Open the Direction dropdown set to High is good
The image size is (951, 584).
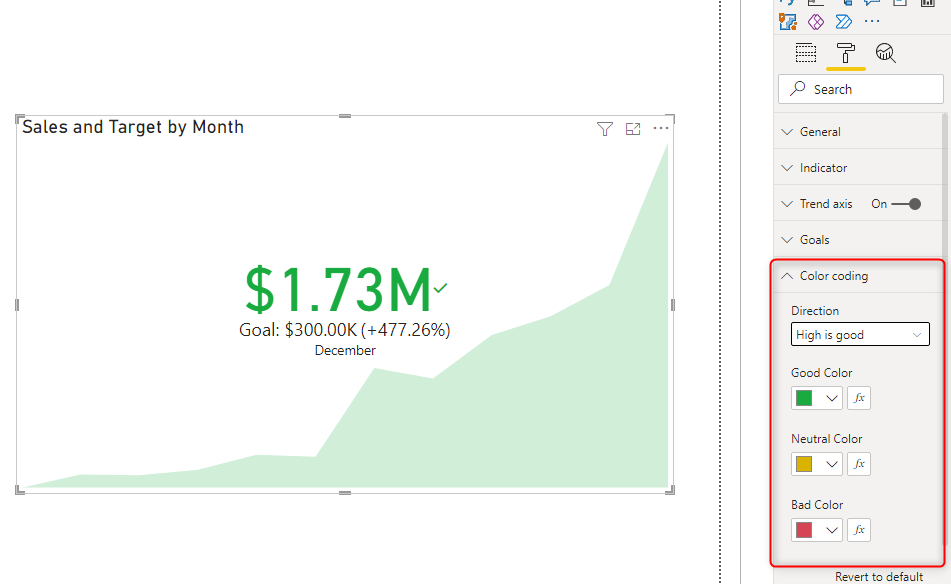click(x=859, y=334)
